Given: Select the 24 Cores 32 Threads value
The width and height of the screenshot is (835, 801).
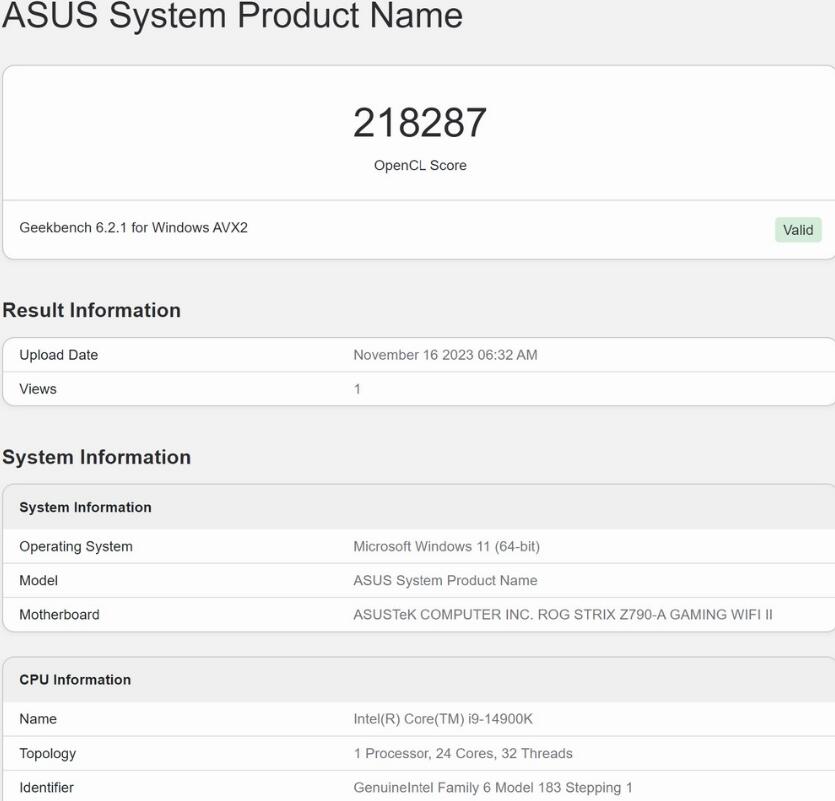Looking at the screenshot, I should (466, 753).
